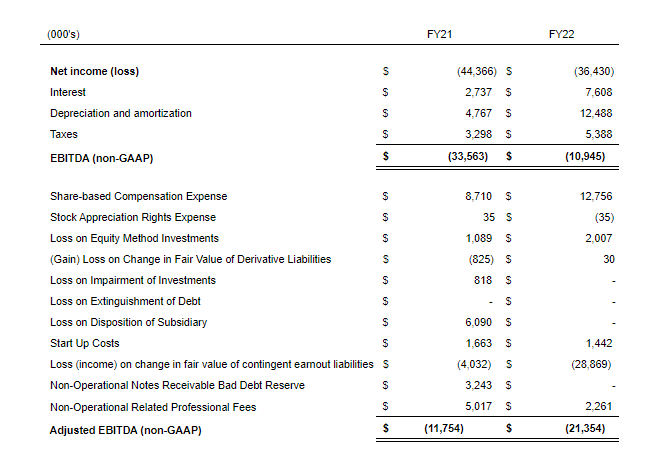Select the (000's) units label

63,35
